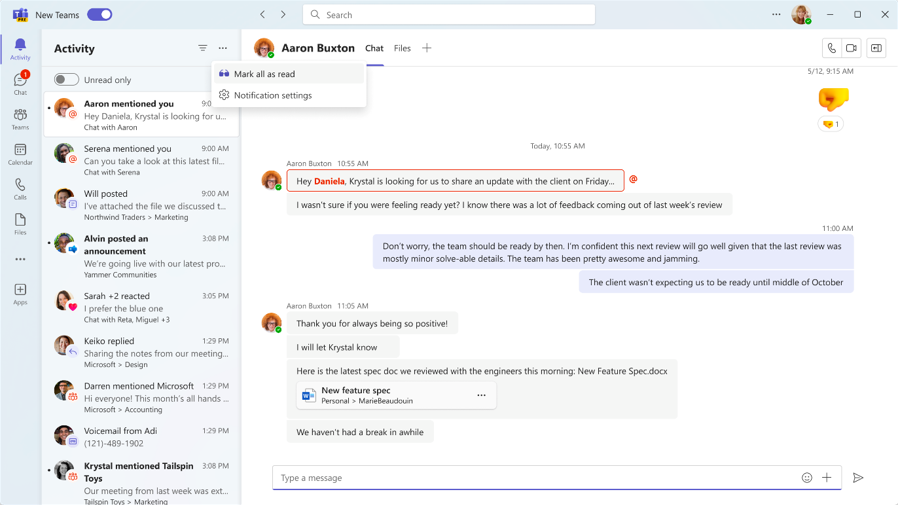Click the 'Don't worry, the team should be ready' message

[613, 252]
